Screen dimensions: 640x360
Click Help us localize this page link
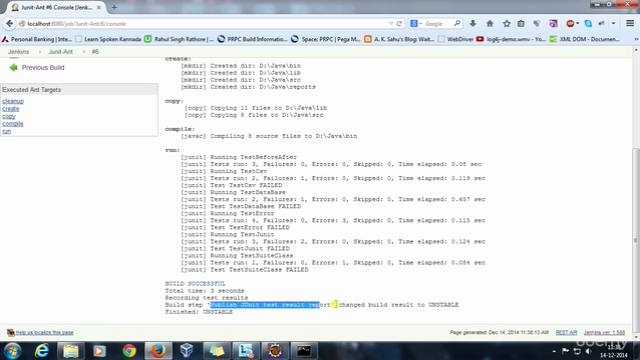click(x=44, y=333)
